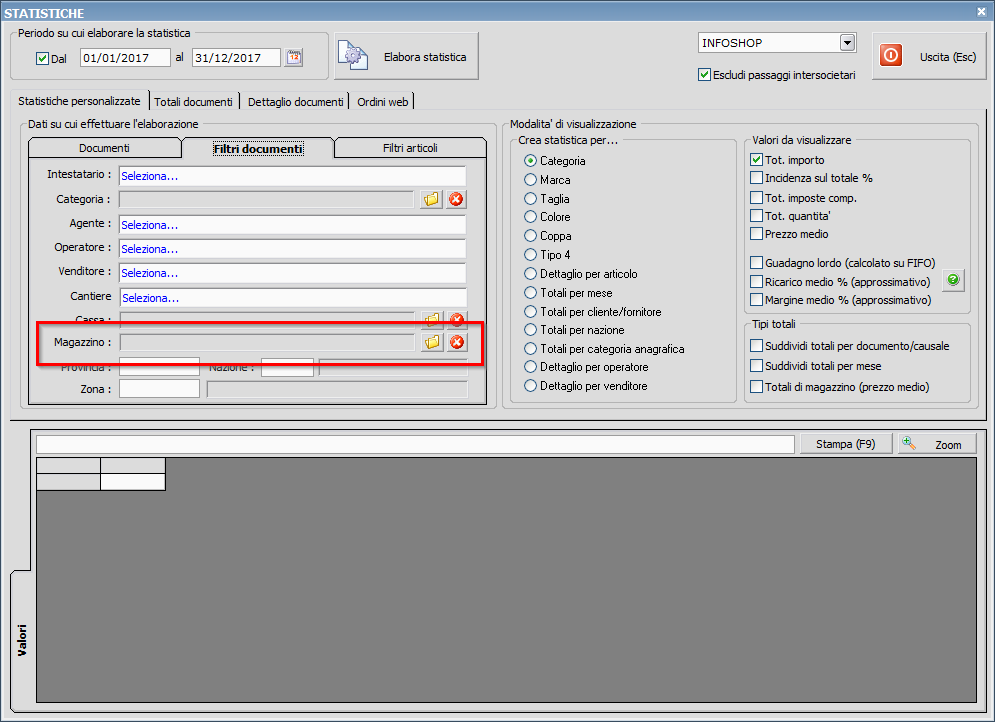Switch to Dettaglio documenti tab
Screen dimensions: 995x722
(296, 102)
